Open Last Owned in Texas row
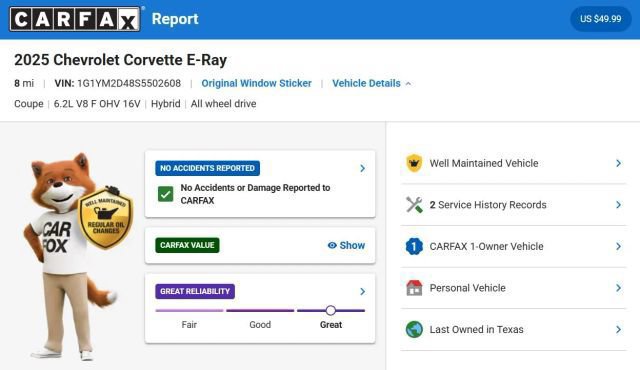The width and height of the screenshot is (640, 370). coord(513,330)
